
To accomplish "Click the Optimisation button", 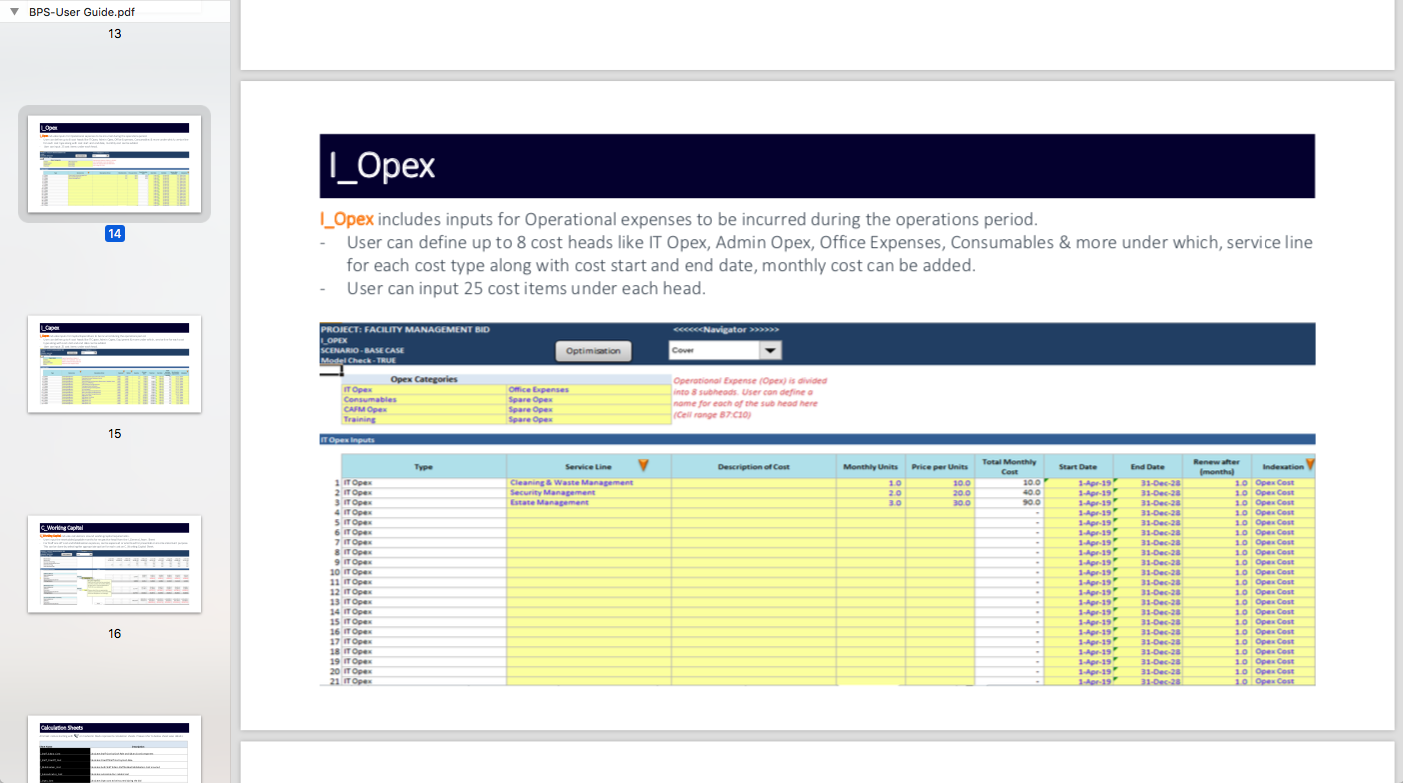I will coord(593,350).
